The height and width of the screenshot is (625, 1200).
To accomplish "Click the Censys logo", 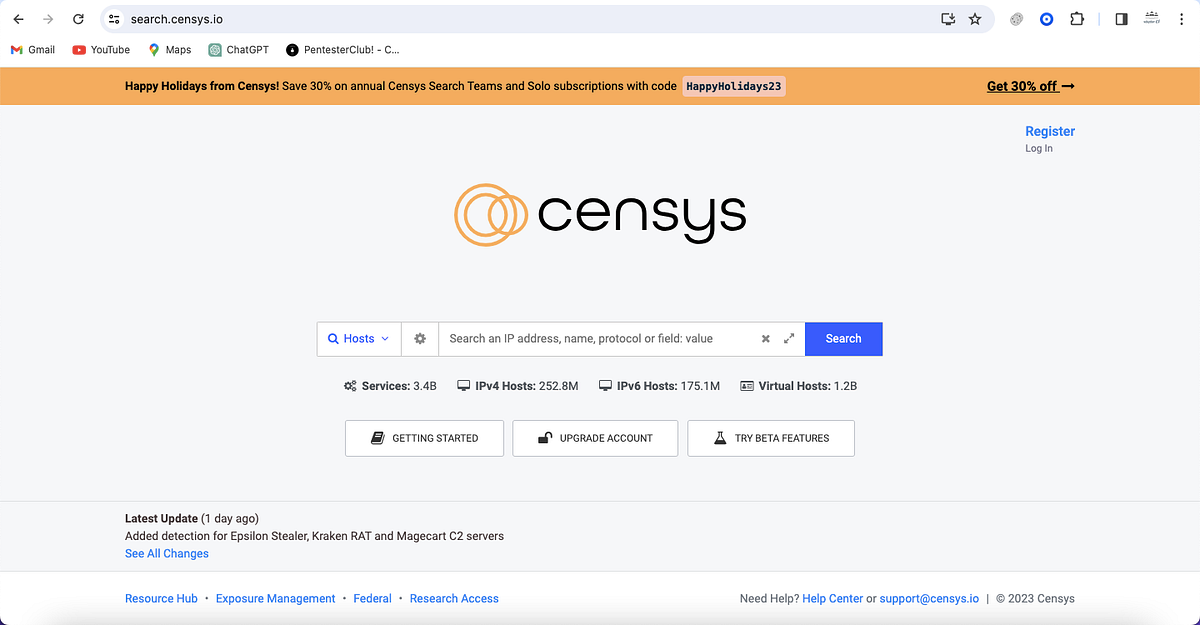I will click(600, 213).
